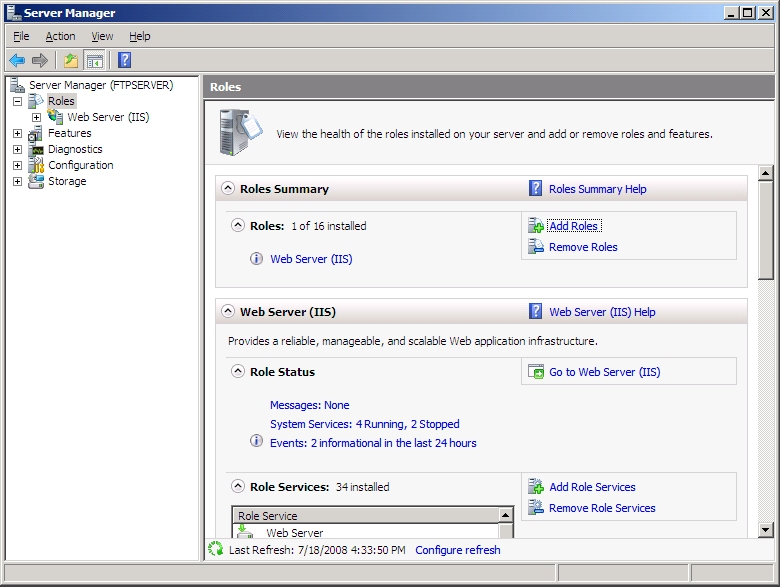Image resolution: width=780 pixels, height=587 pixels.
Task: Expand the Web Server (IIS) tree node
Action: pyautogui.click(x=36, y=117)
